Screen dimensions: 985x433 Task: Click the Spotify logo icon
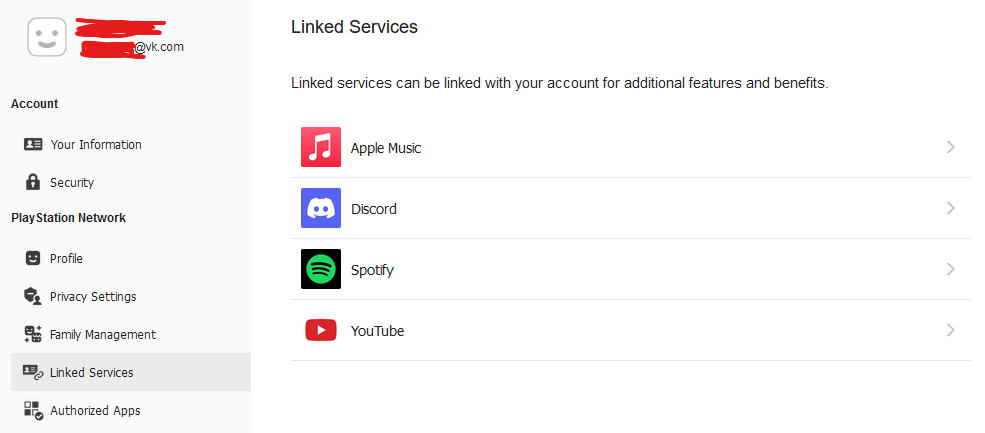click(321, 269)
